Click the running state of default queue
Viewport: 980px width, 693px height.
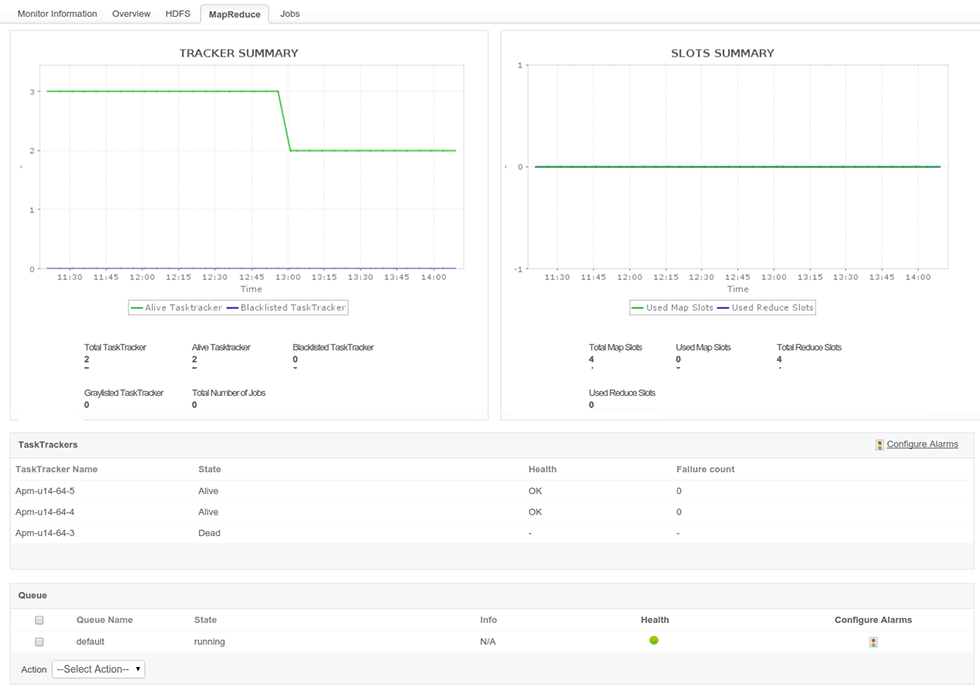209,642
